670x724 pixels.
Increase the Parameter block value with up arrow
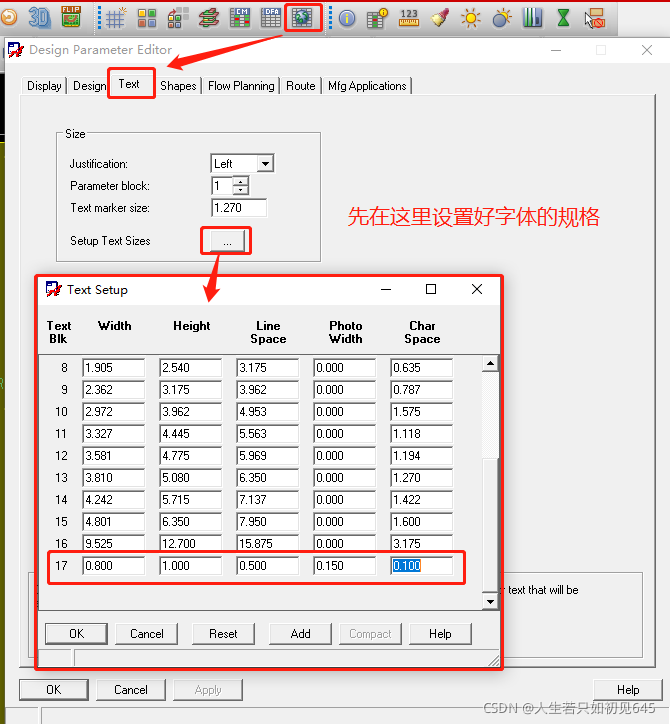pos(240,181)
